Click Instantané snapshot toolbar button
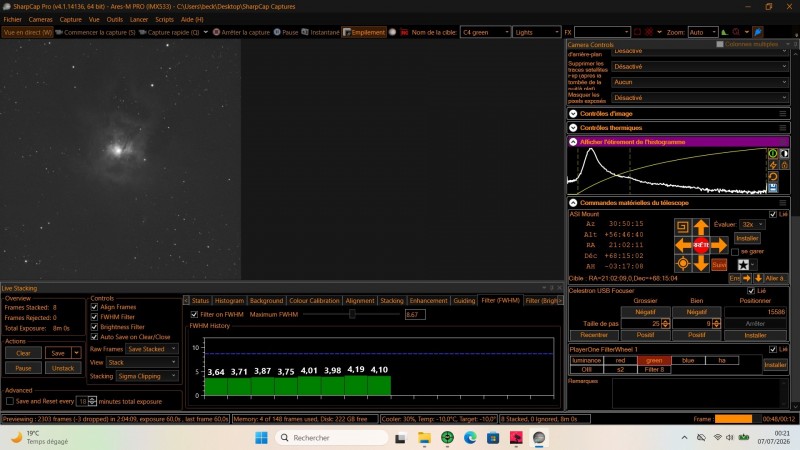This screenshot has width=800, height=450. 320,32
